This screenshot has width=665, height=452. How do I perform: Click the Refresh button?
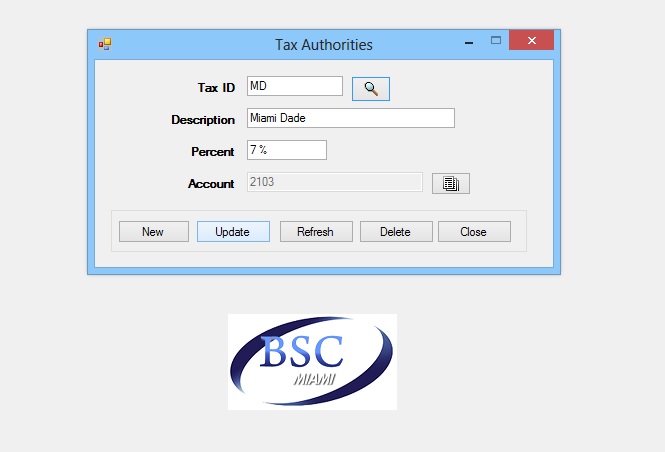[x=316, y=232]
